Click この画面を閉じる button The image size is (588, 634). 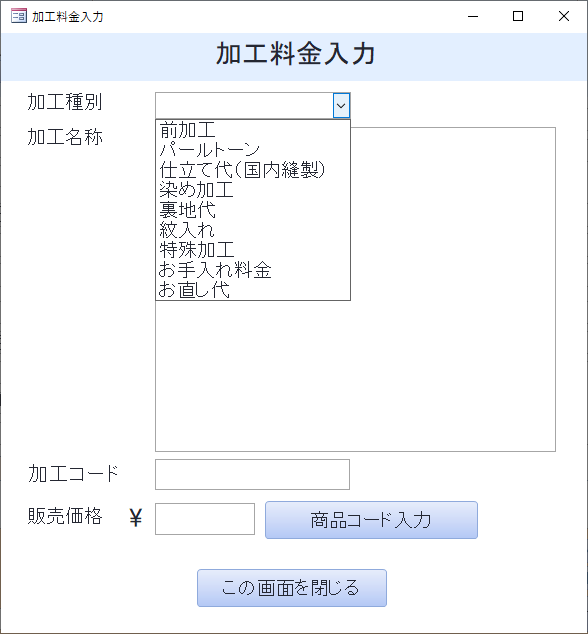coord(292,588)
